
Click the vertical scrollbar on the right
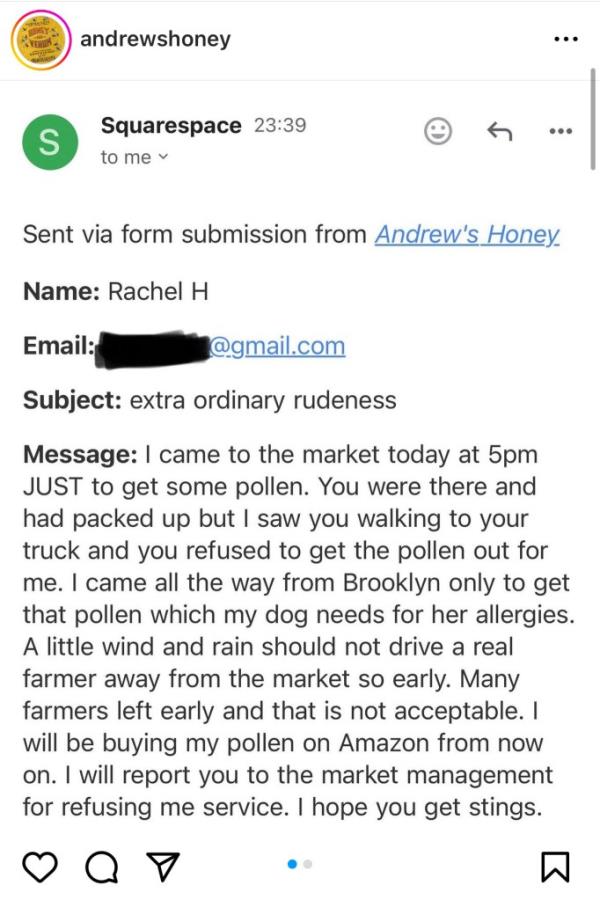coord(593,119)
